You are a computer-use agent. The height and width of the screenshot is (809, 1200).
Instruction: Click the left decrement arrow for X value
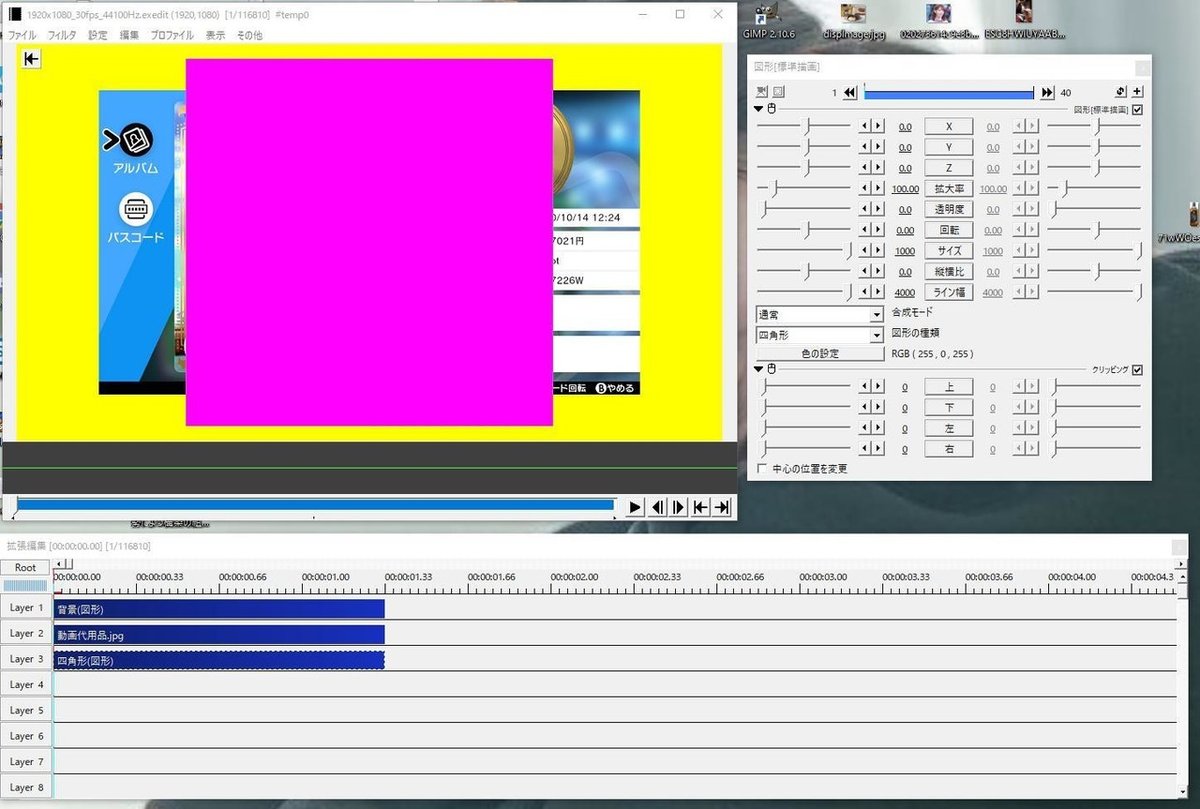point(867,127)
